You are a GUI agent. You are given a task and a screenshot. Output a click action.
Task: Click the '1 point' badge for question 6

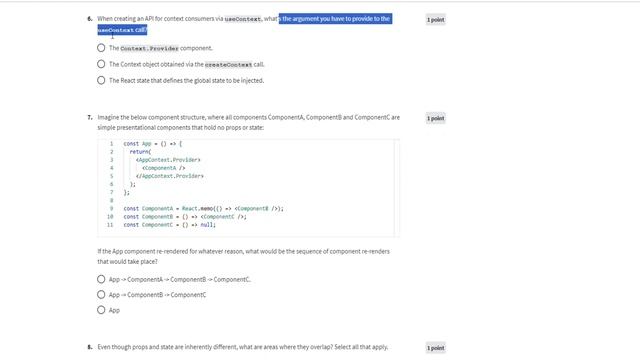[436, 20]
